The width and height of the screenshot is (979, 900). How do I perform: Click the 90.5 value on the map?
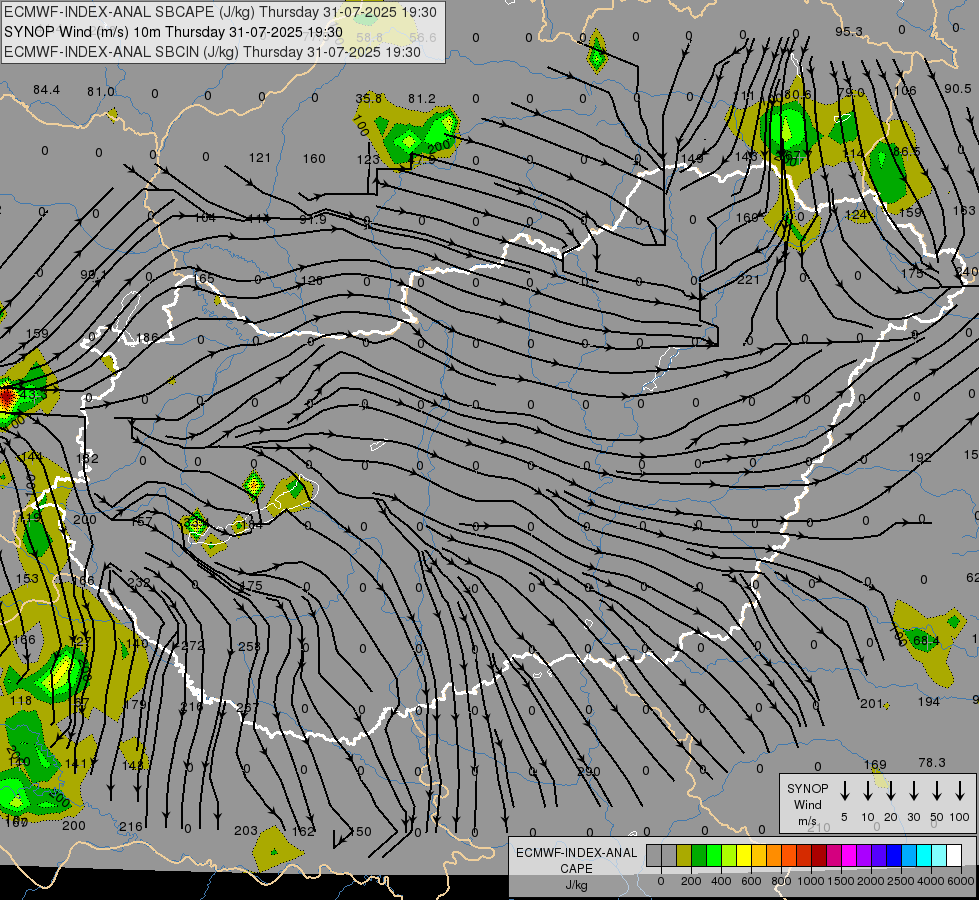pos(958,89)
